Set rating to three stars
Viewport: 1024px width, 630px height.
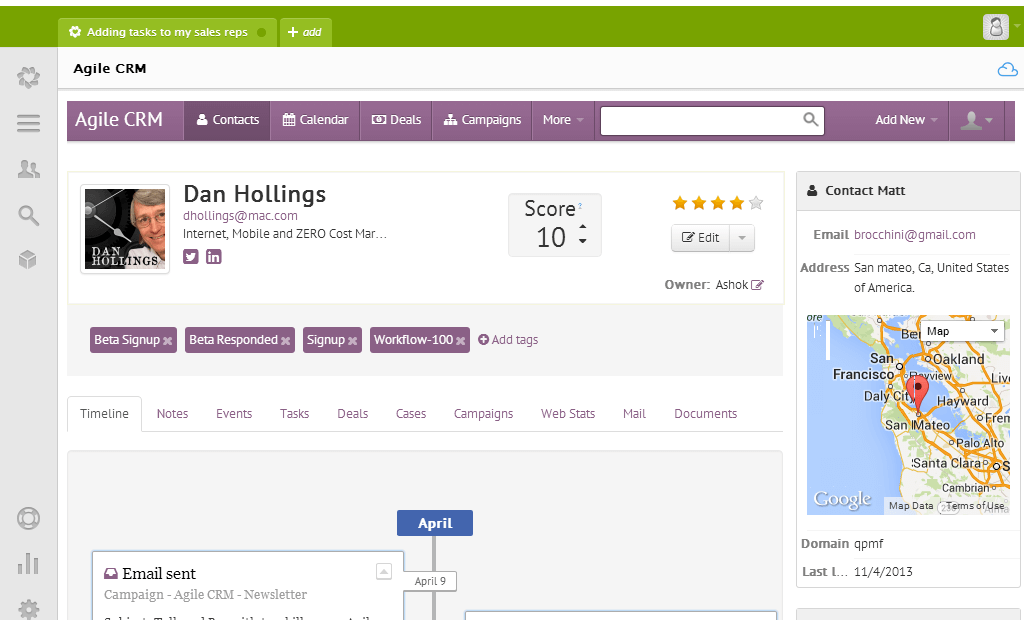point(718,203)
